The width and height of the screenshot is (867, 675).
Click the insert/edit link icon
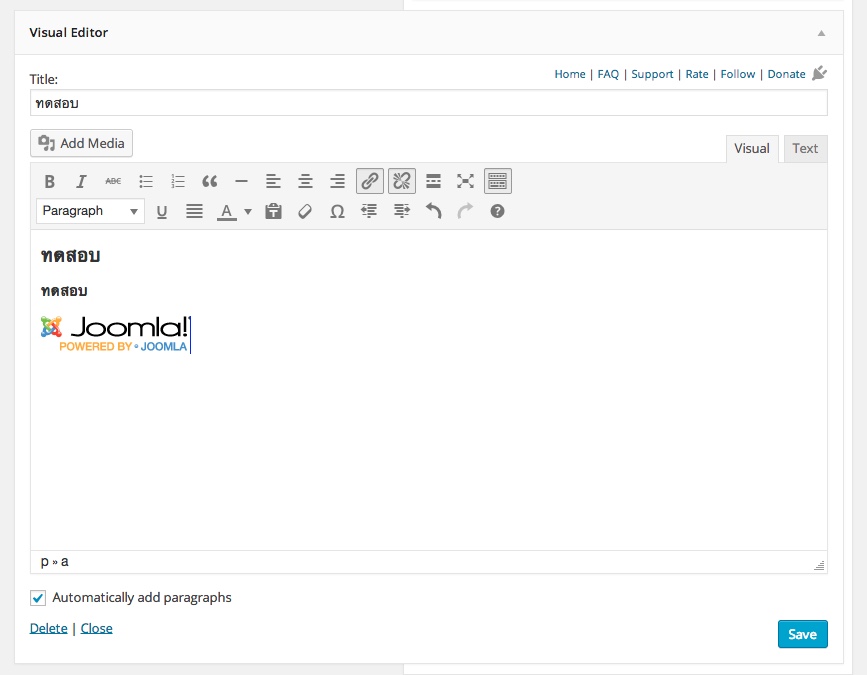pos(370,181)
